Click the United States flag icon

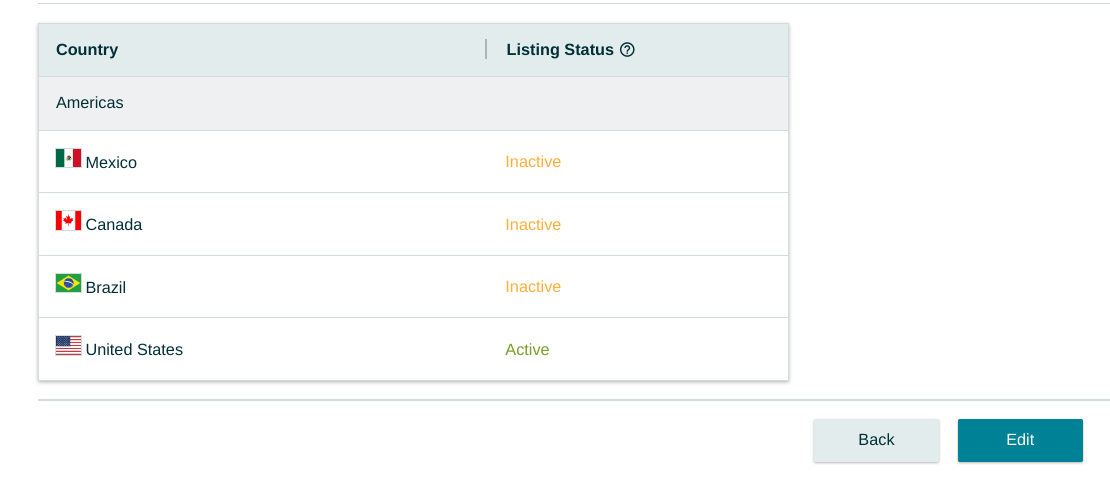click(69, 345)
